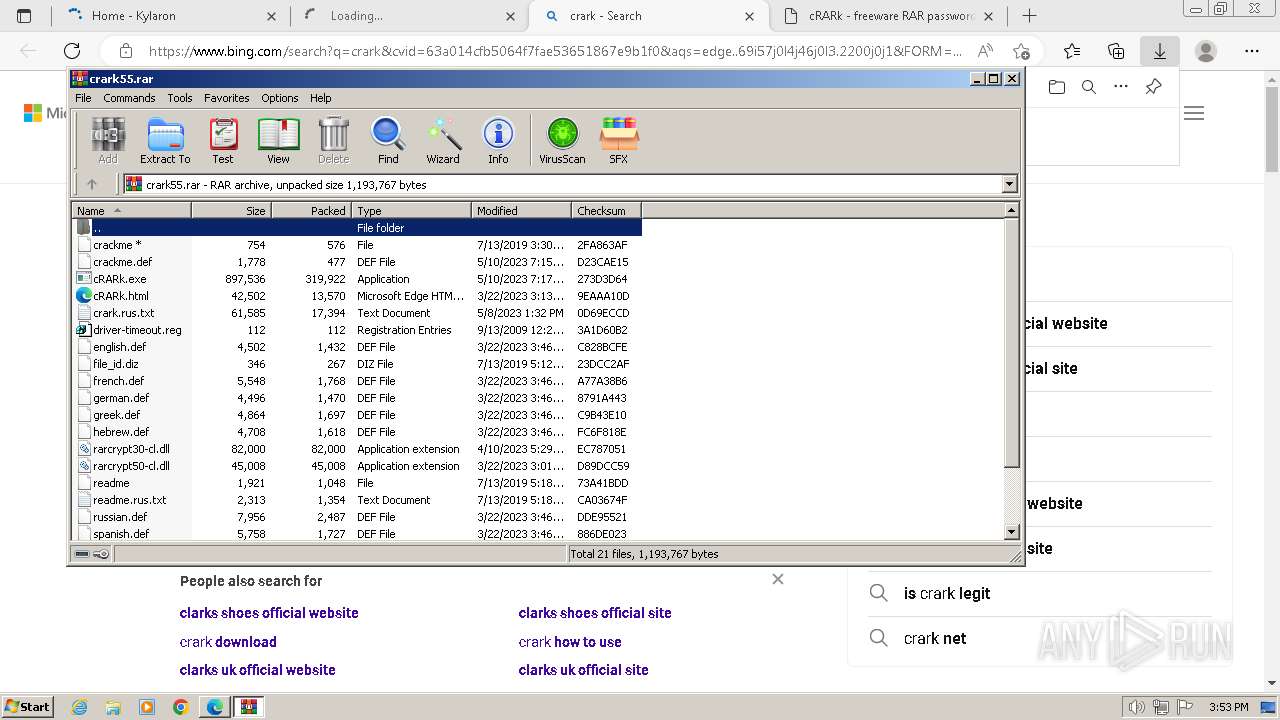Switch to the cRARk freeware RAR password tab
Image resolution: width=1280 pixels, height=720 pixels.
tap(887, 16)
